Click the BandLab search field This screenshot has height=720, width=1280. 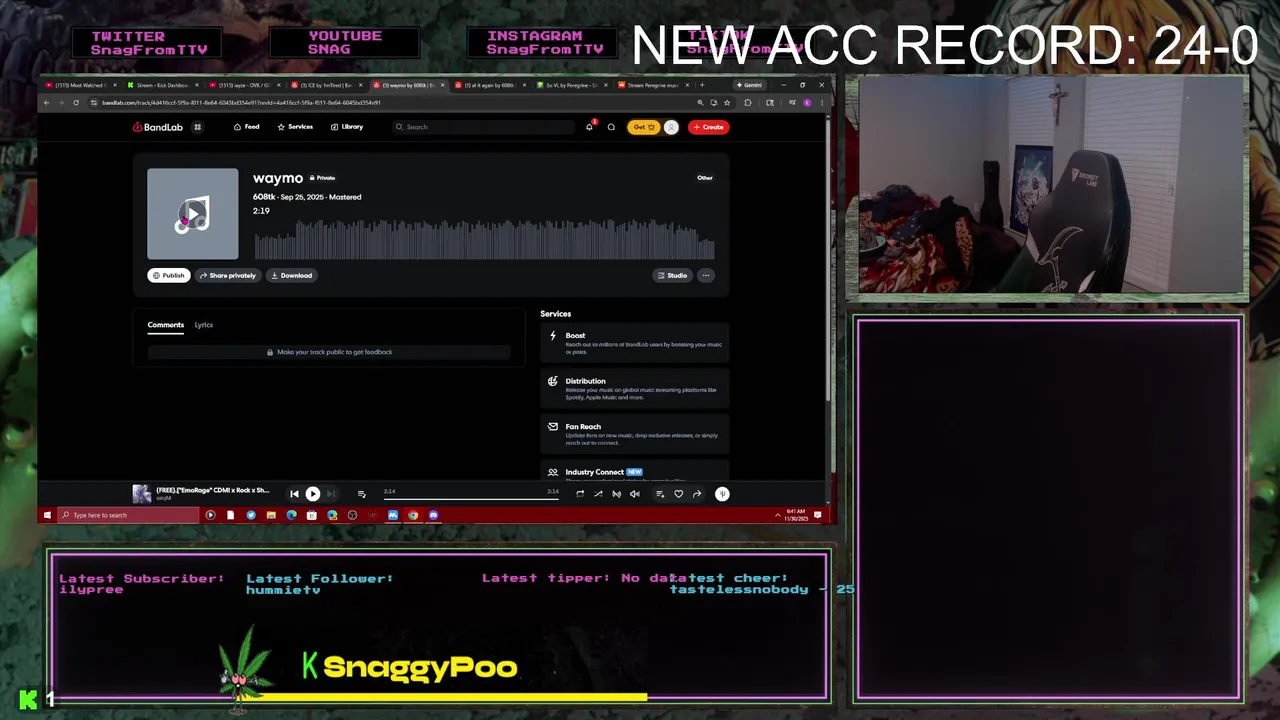coord(483,127)
